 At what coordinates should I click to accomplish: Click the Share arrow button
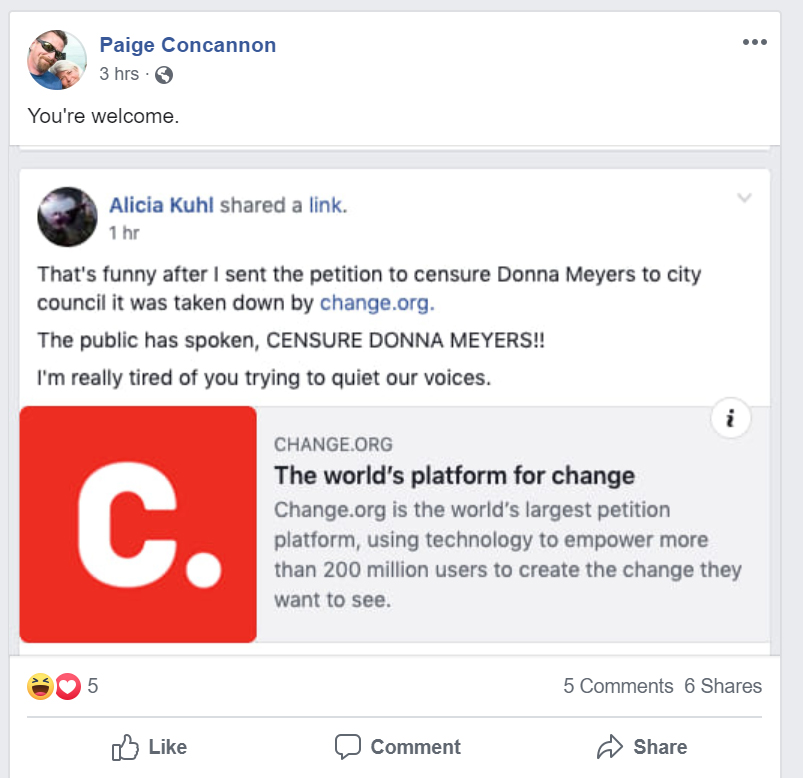[x=641, y=747]
